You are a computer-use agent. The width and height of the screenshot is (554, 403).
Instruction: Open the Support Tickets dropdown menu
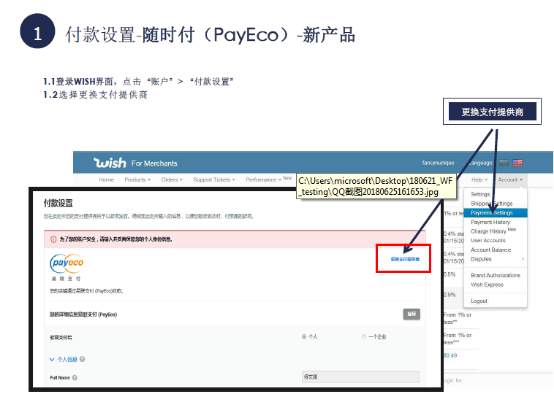coord(214,179)
